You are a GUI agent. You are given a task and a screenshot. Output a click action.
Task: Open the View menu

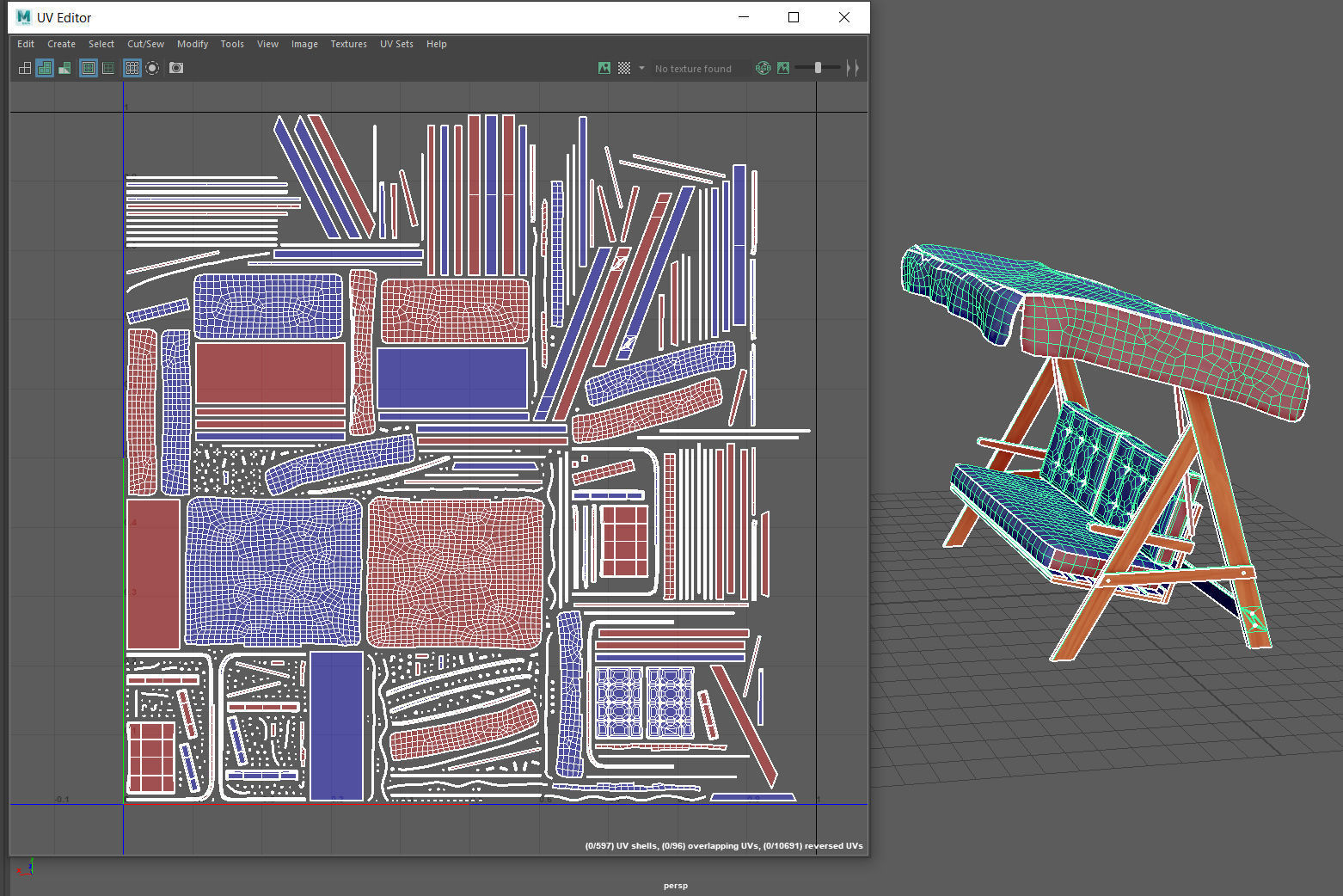click(267, 44)
